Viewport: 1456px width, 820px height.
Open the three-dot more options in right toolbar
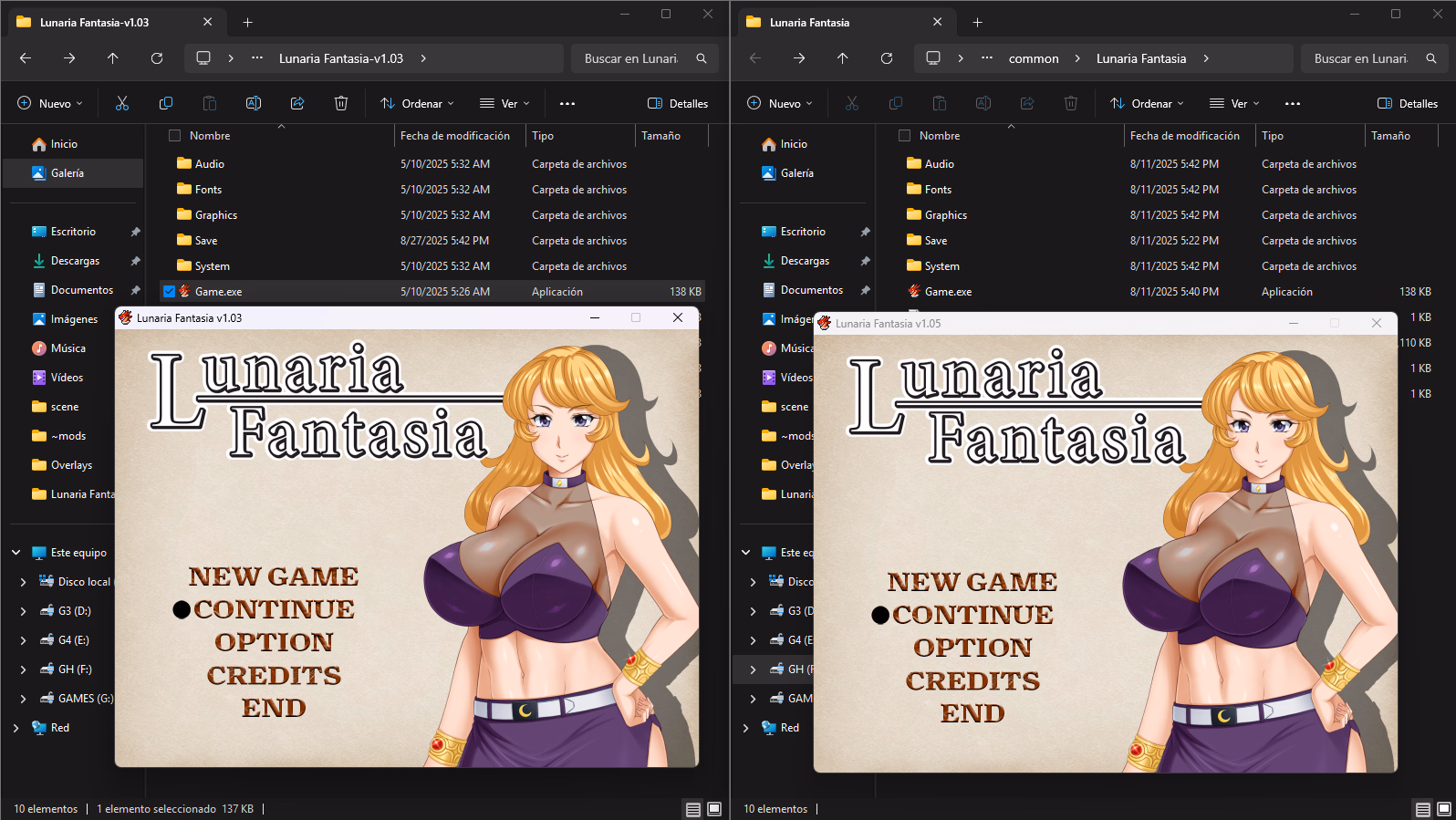[1293, 104]
